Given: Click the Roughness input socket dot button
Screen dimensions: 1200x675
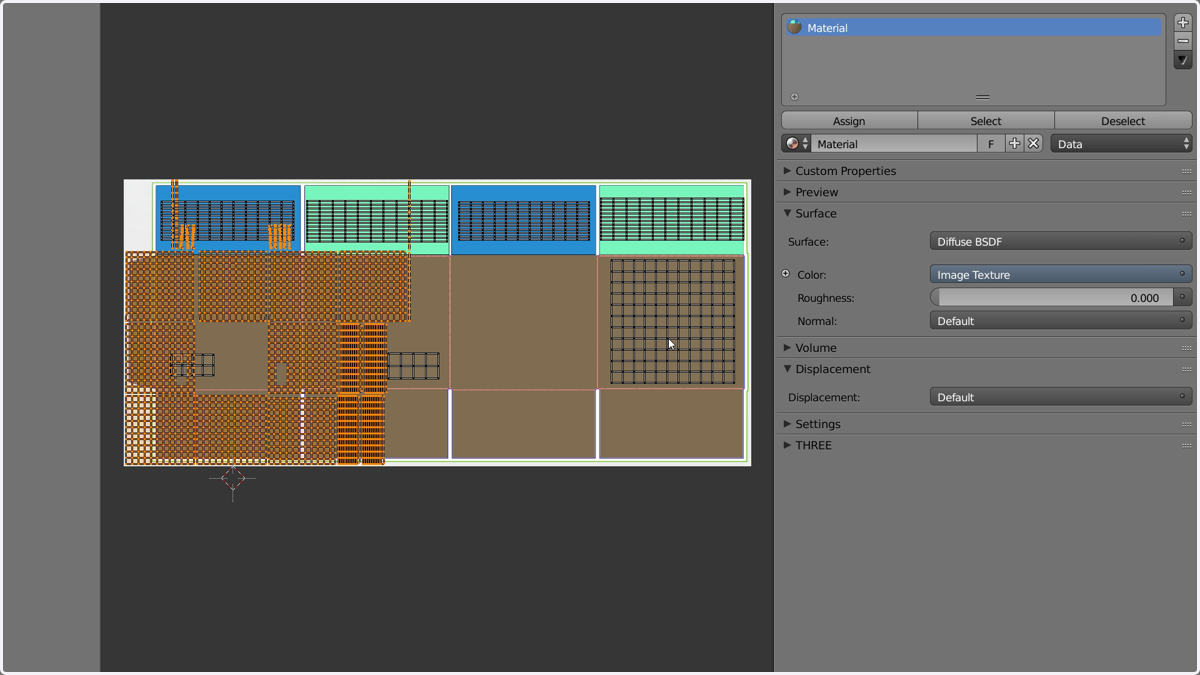Looking at the screenshot, I should click(x=1183, y=297).
